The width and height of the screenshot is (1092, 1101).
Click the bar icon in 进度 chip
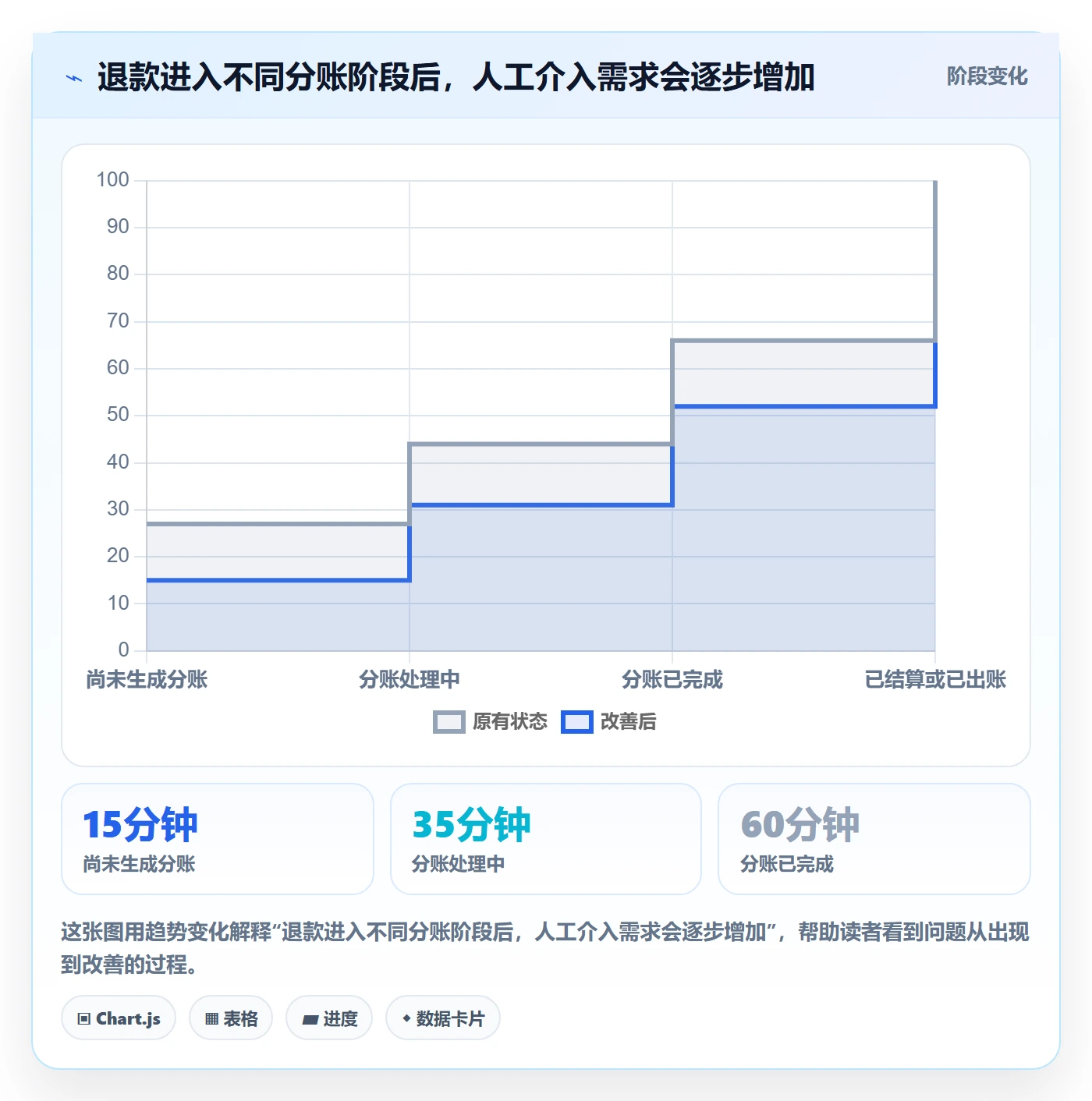coord(310,1019)
